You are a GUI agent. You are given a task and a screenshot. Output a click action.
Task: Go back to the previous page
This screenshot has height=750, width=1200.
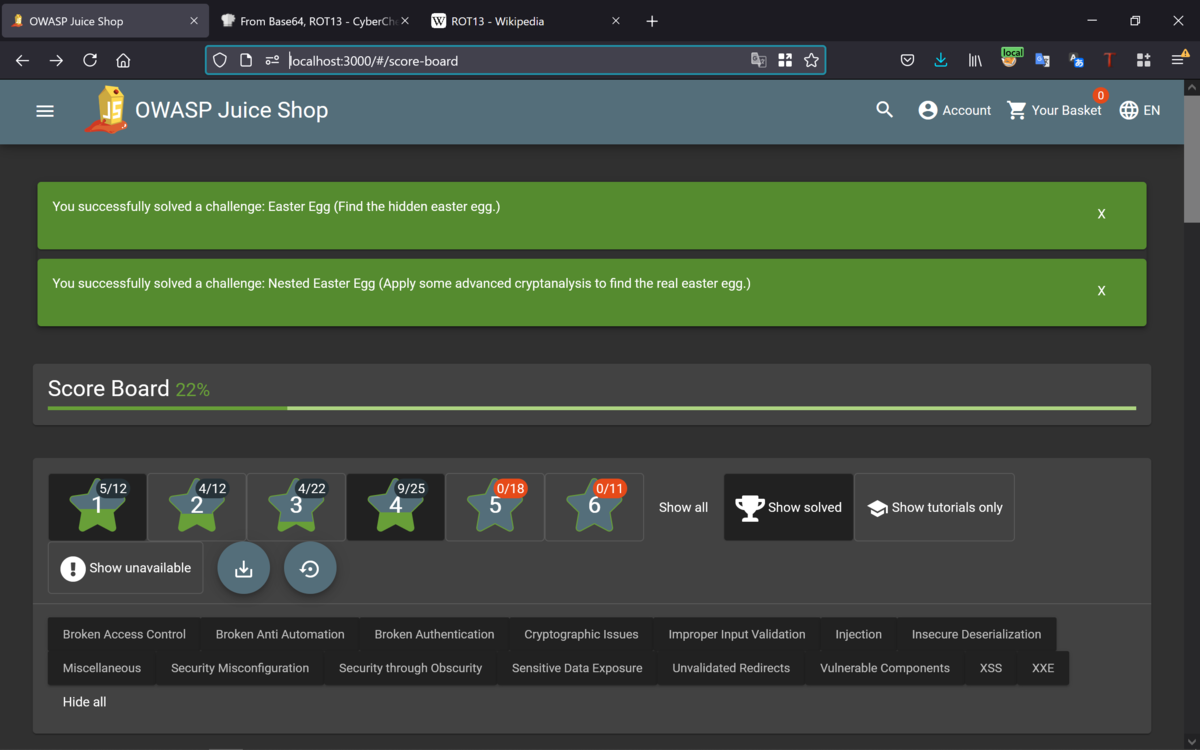click(x=22, y=60)
